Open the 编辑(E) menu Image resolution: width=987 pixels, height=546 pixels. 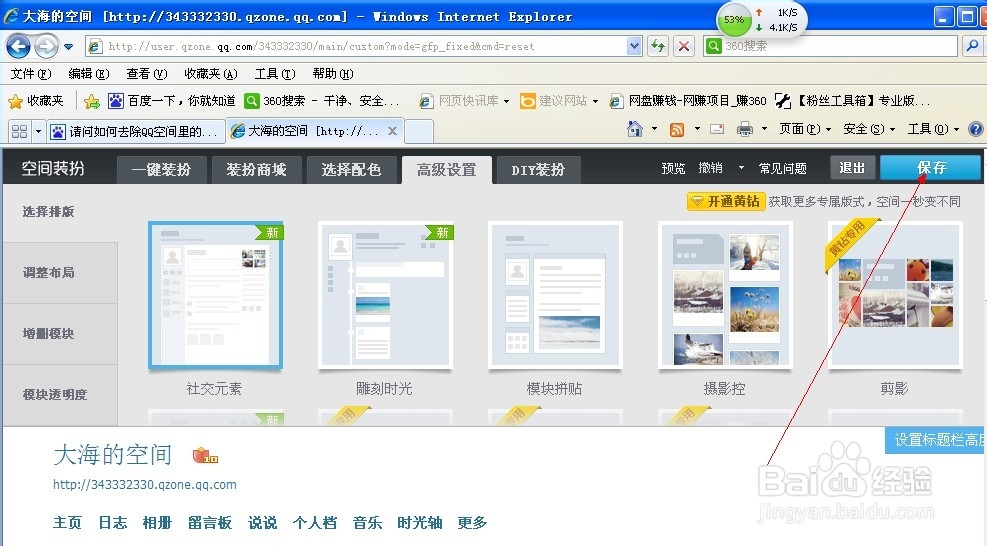pos(89,74)
